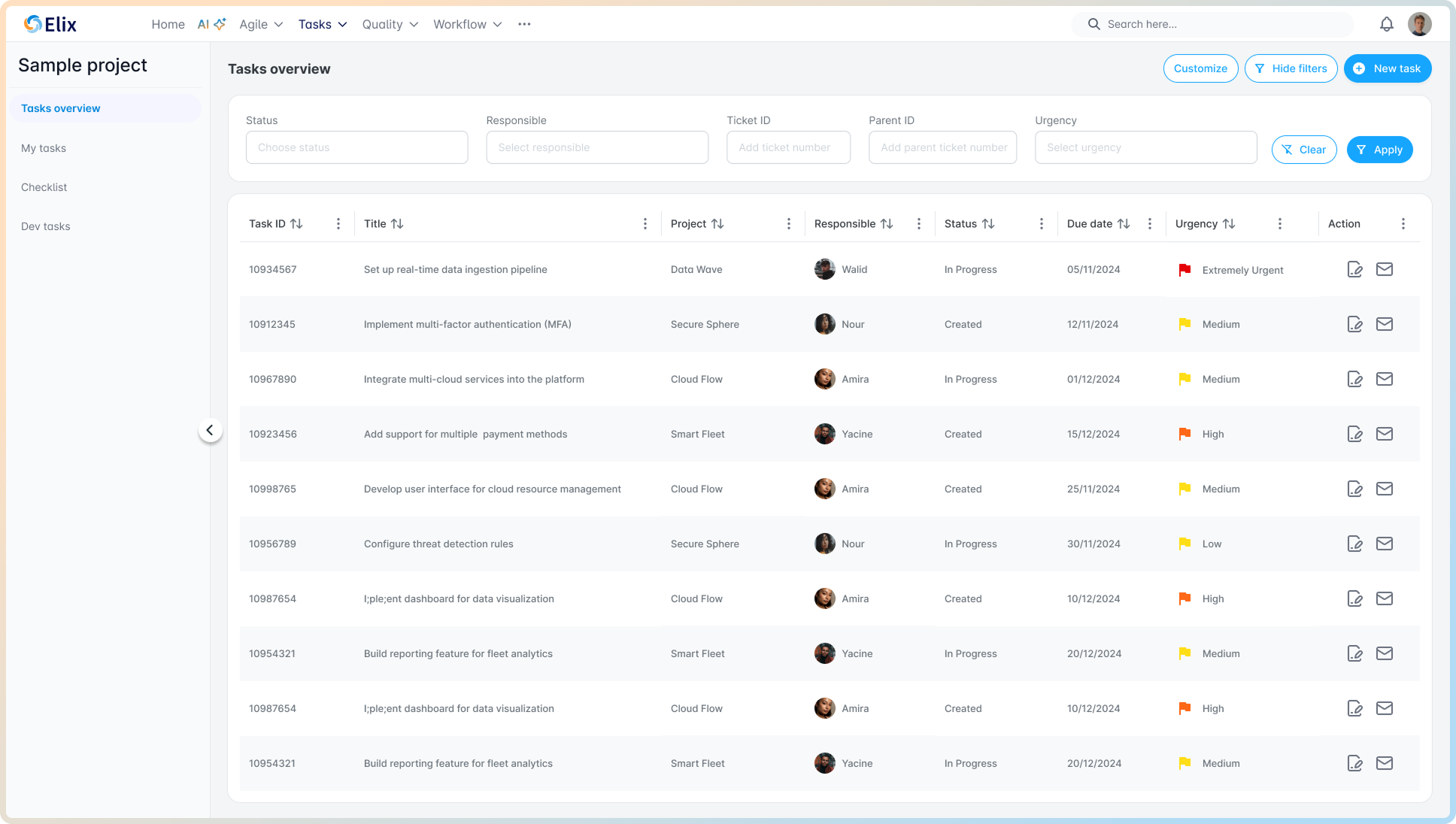
Task: Click the Elix logo
Action: (50, 23)
